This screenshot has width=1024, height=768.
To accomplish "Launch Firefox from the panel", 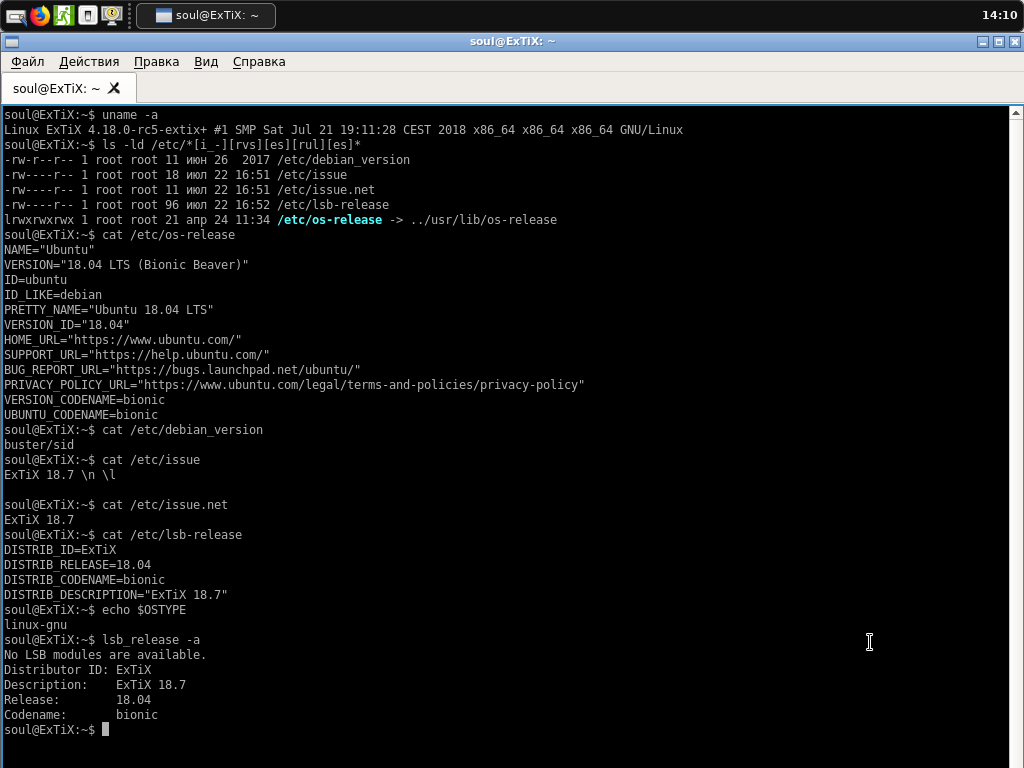I will pyautogui.click(x=40, y=16).
